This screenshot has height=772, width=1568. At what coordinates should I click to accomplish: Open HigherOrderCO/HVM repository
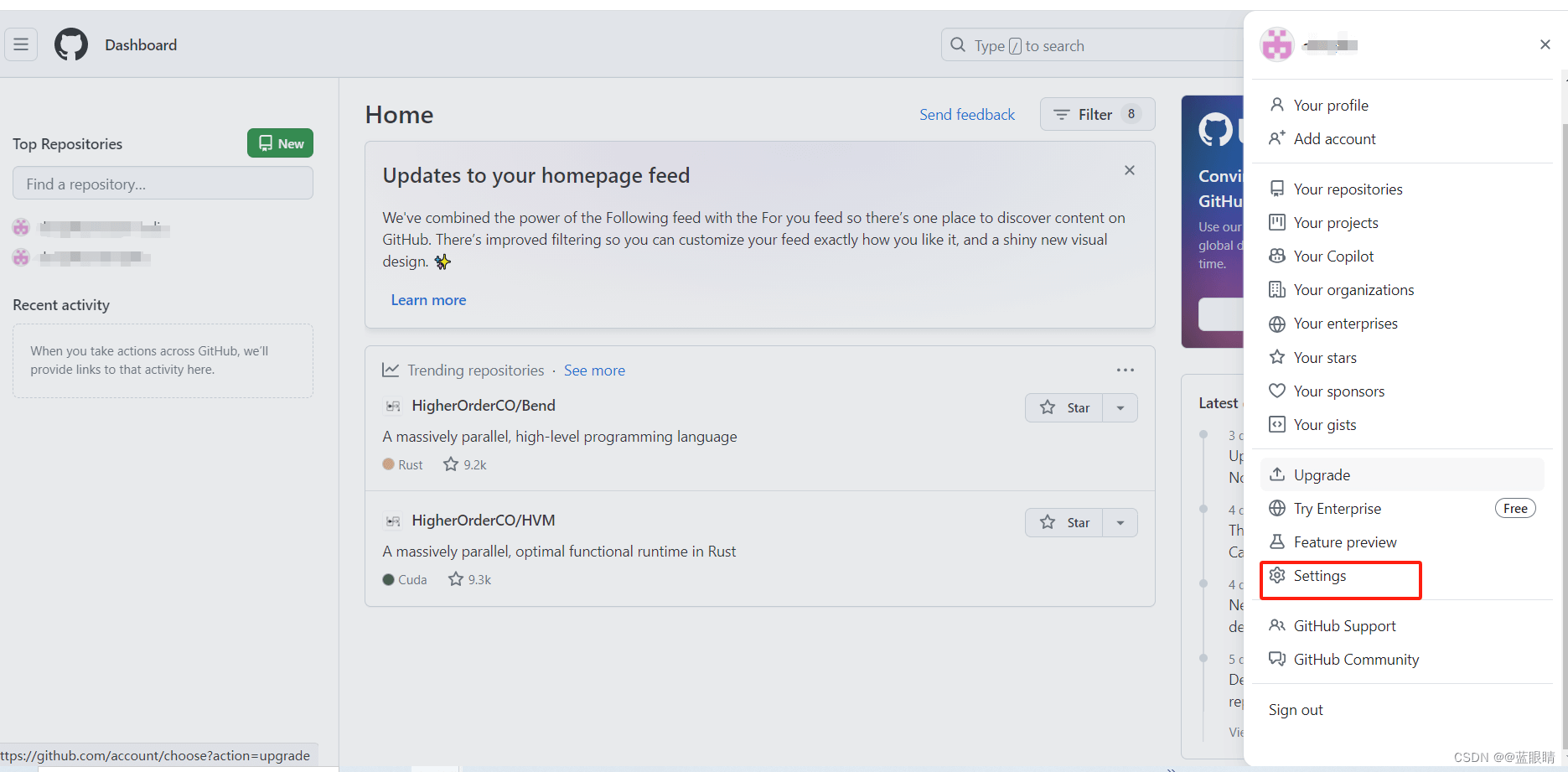[484, 521]
